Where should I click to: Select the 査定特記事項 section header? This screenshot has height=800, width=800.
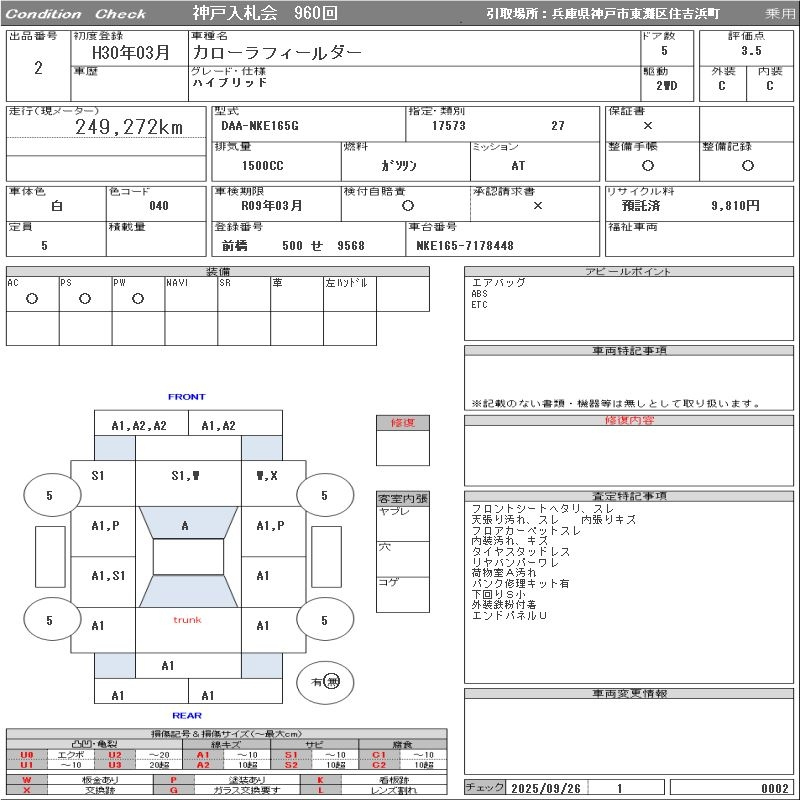click(x=630, y=496)
